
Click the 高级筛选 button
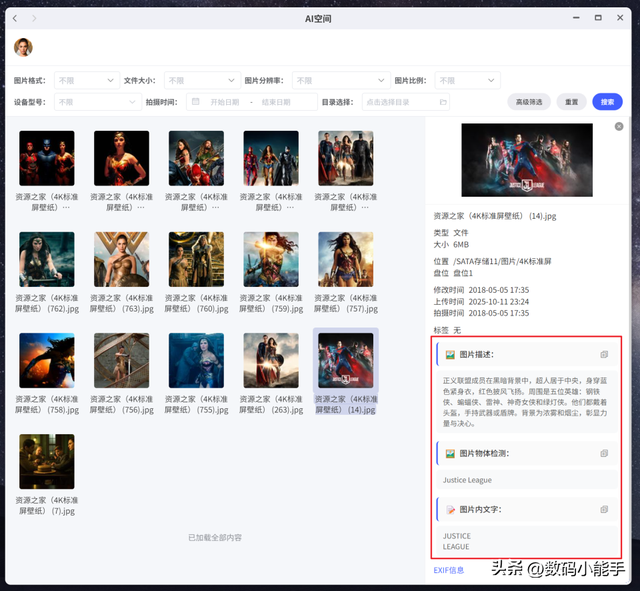pos(529,102)
